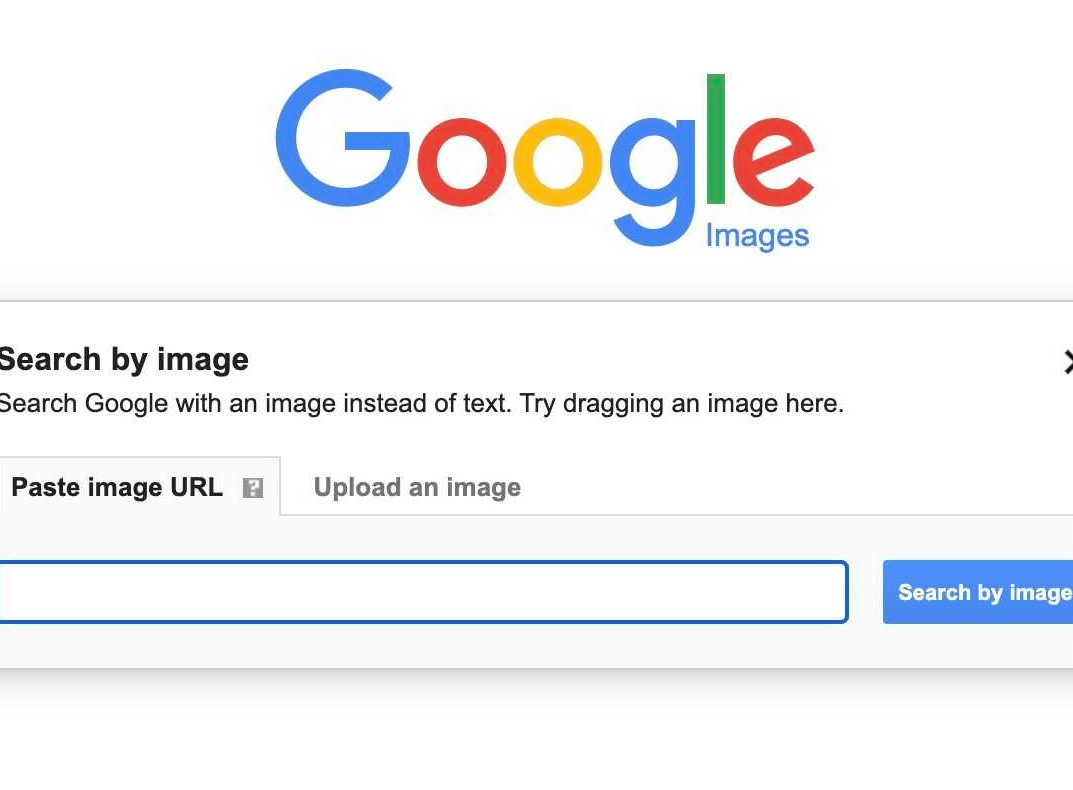
Task: Click the bold Search by image heading
Action: click(x=124, y=361)
